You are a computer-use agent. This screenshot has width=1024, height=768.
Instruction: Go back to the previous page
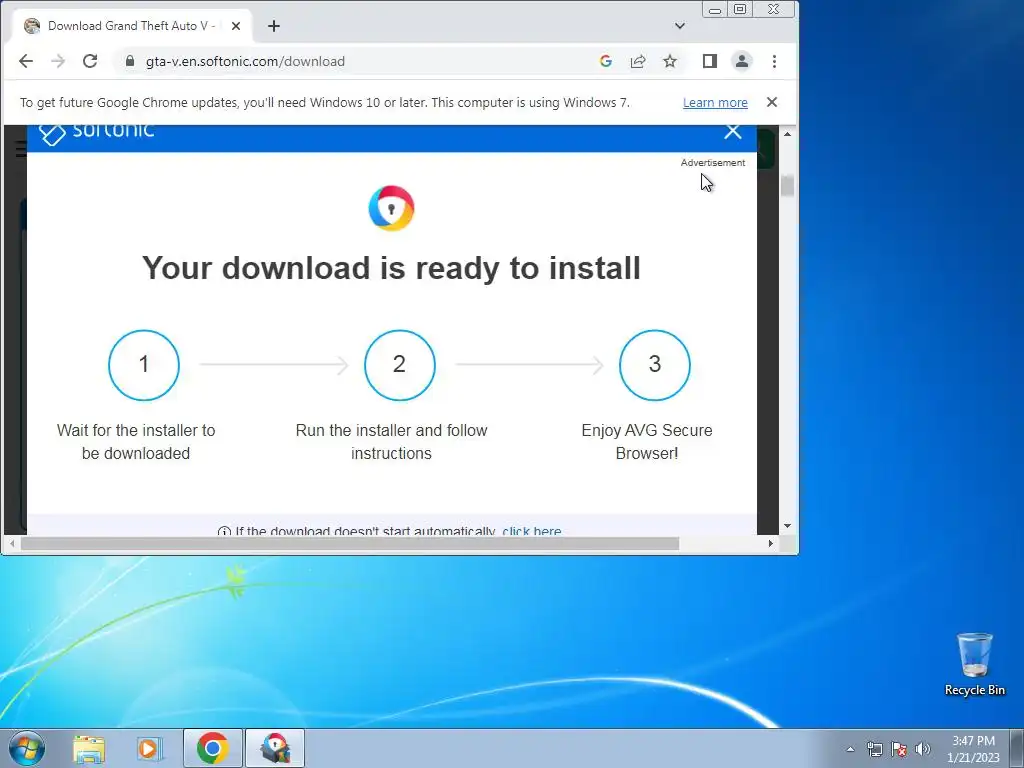coord(25,61)
